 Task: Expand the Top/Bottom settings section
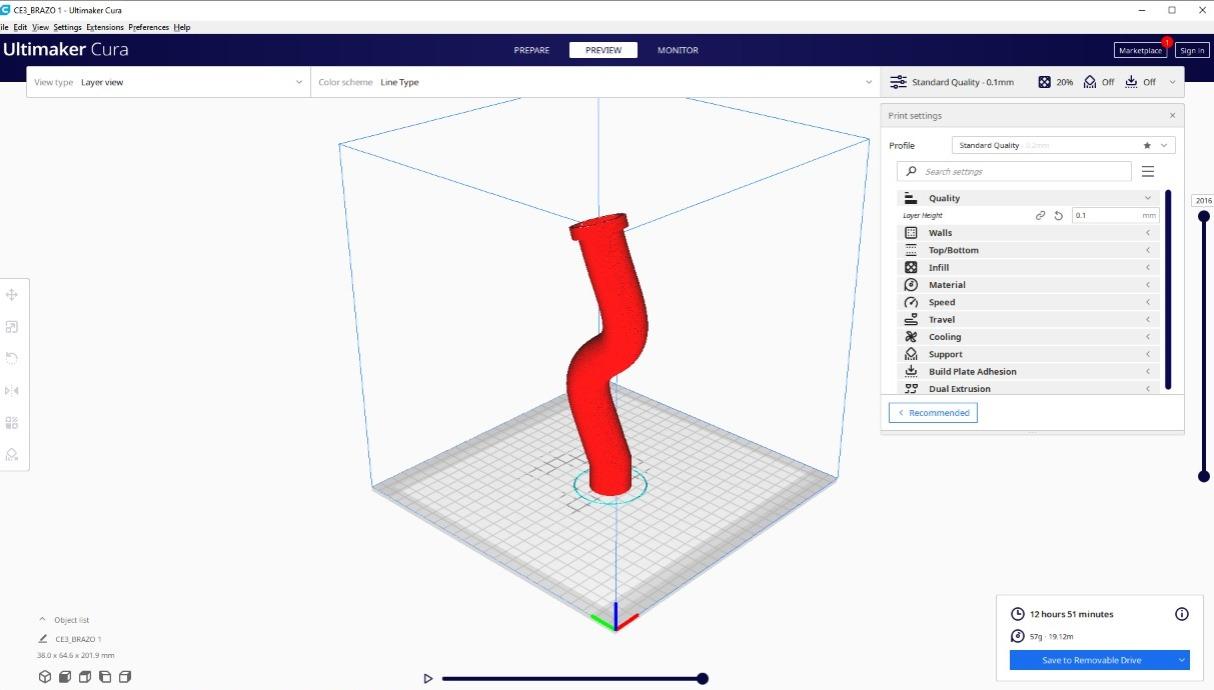coord(1030,250)
